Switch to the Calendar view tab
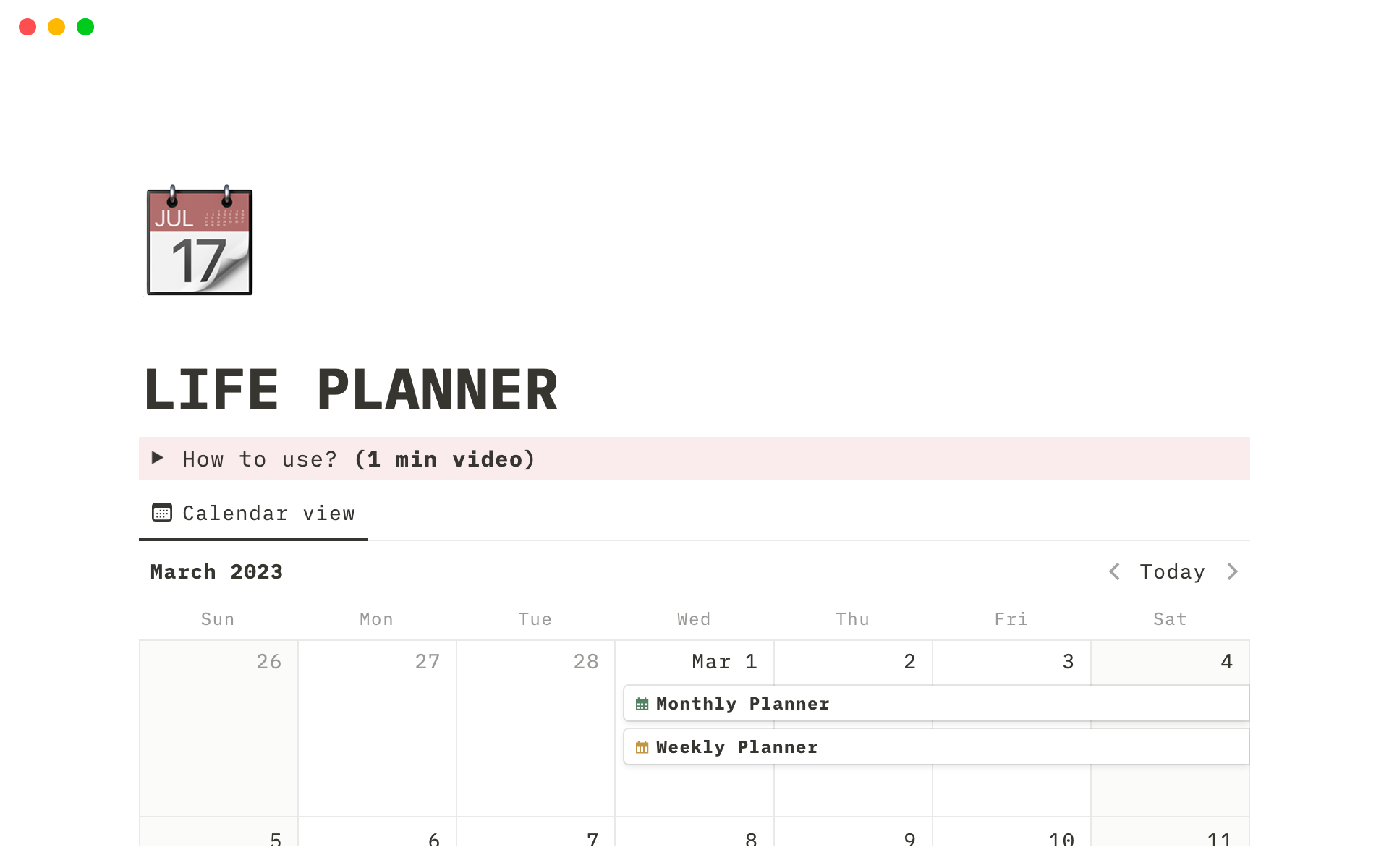Image resolution: width=1389 pixels, height=868 pixels. pyautogui.click(x=268, y=514)
